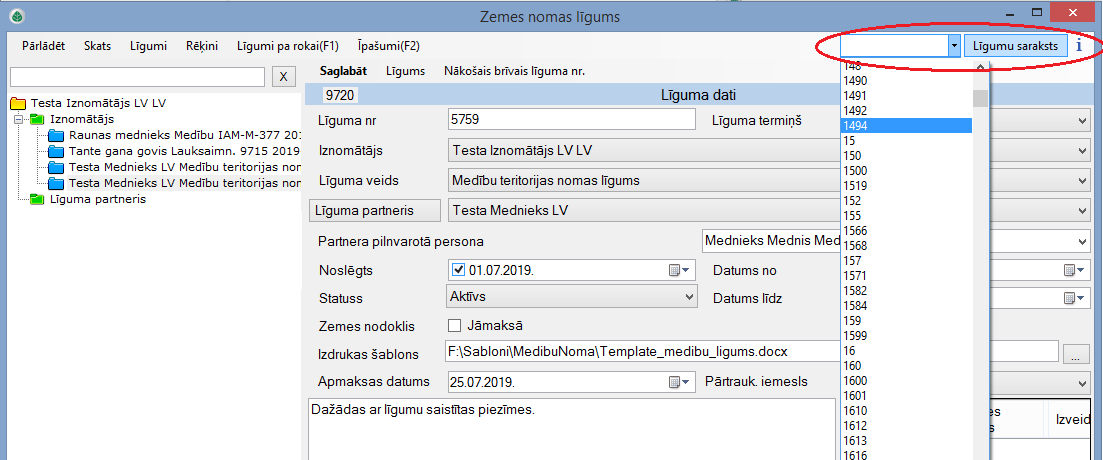
Task: Select 1566 in the dropdown list
Action: (907, 231)
